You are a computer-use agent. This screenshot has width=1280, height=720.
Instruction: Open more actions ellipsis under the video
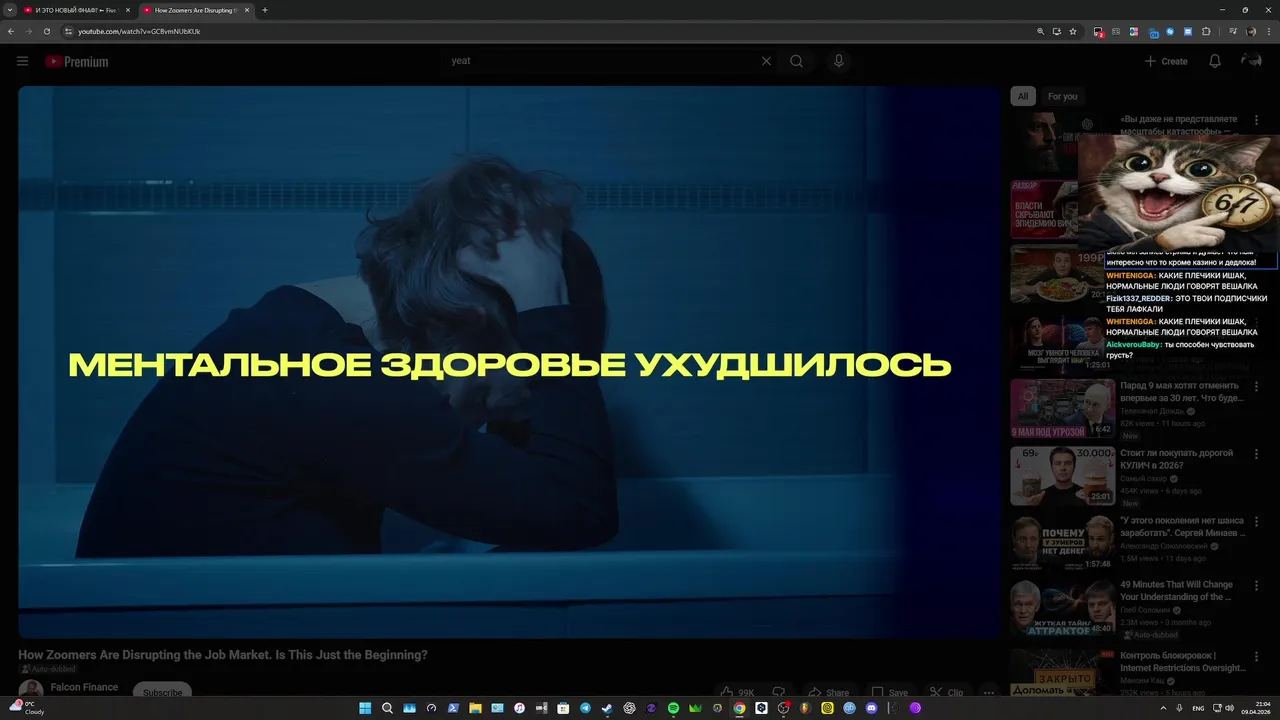(x=989, y=692)
